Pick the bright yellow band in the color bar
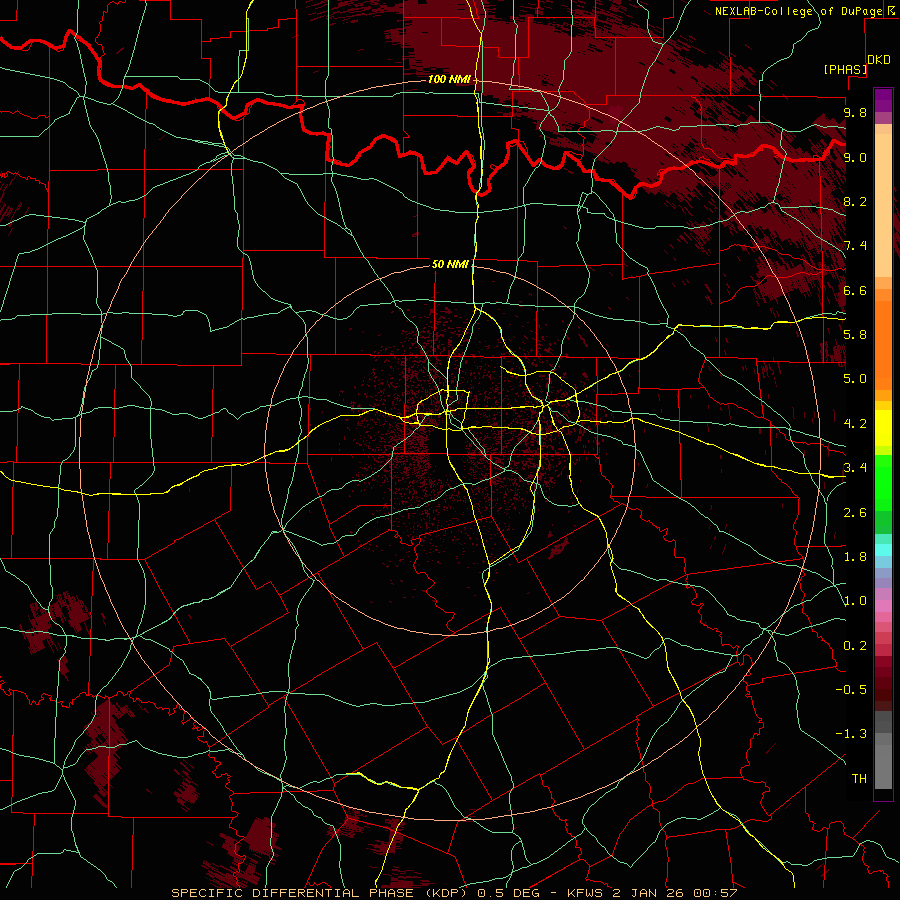Image resolution: width=900 pixels, height=900 pixels. click(x=883, y=428)
